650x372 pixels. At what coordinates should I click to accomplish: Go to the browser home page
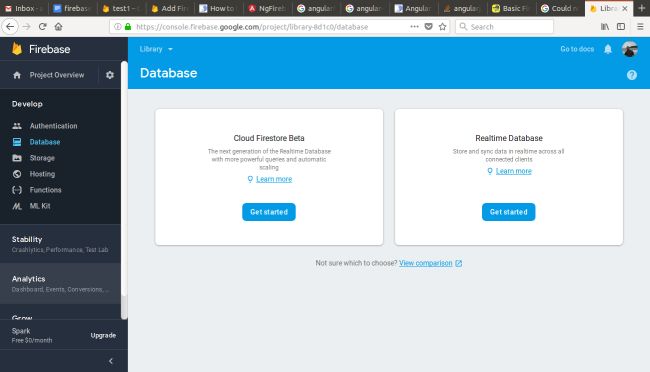point(58,27)
